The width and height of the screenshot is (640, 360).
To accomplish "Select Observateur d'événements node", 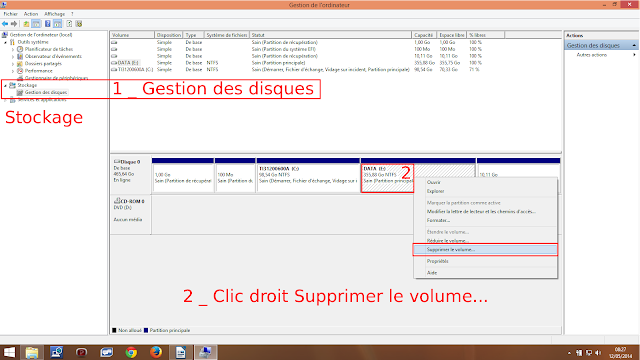I will click(53, 56).
